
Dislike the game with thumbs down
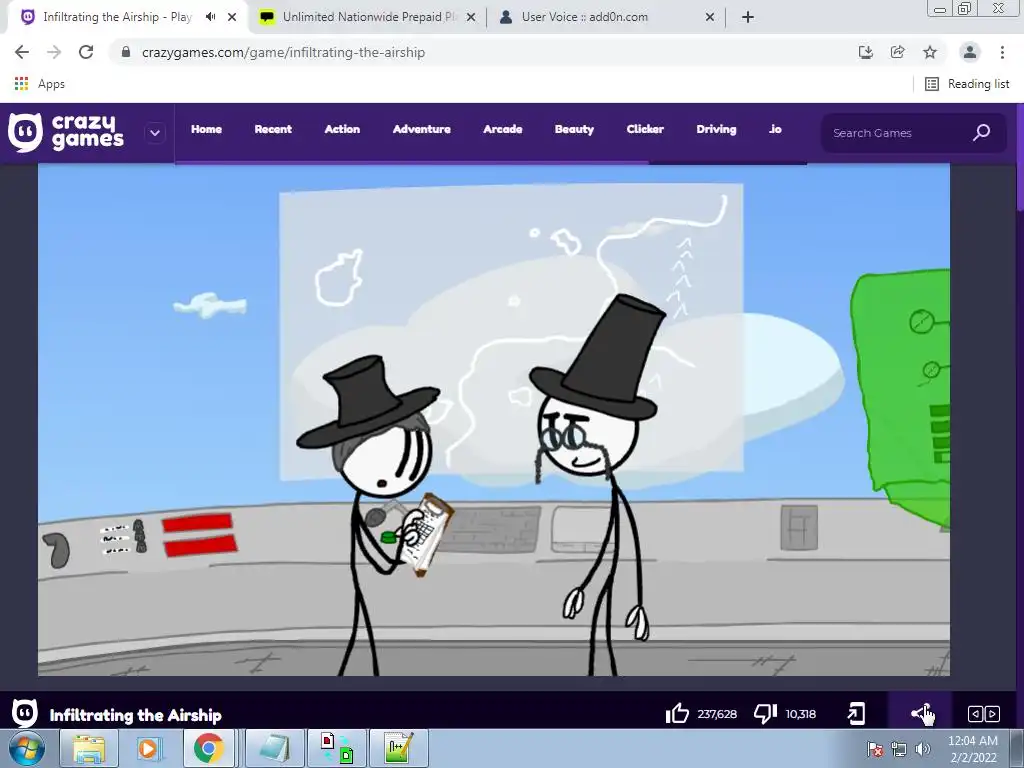point(765,714)
